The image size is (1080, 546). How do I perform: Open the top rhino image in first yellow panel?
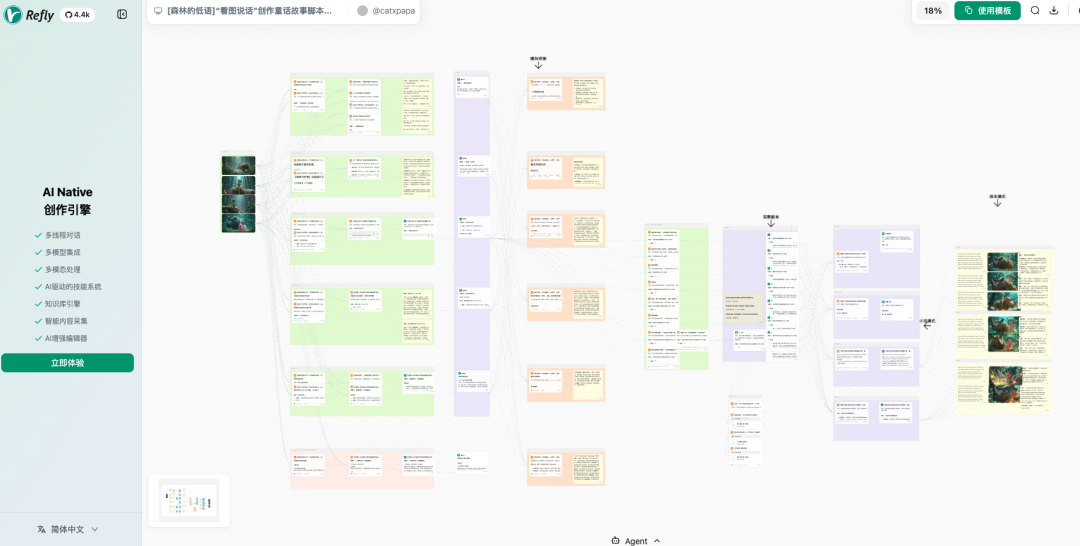pos(1003,261)
